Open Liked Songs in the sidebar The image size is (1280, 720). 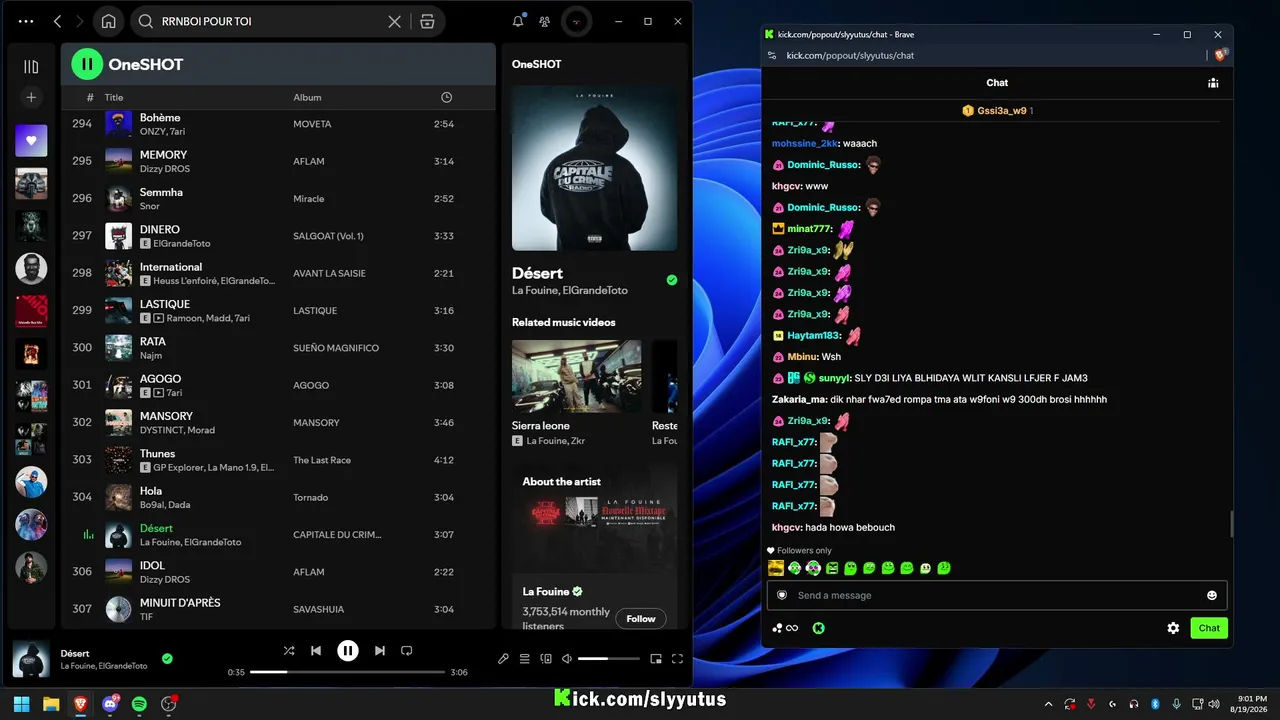pos(31,141)
